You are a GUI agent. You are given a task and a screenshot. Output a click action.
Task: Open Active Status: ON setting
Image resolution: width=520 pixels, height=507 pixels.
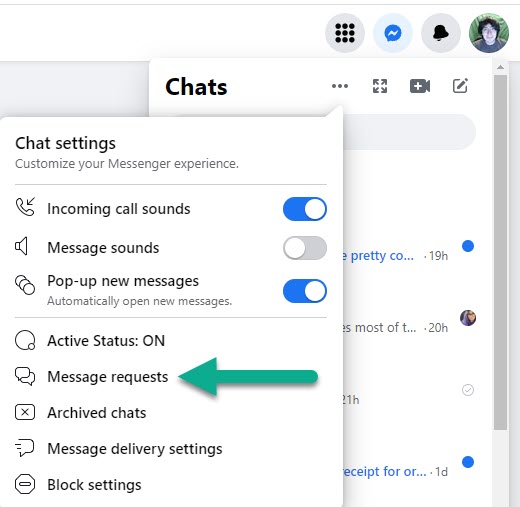(171, 341)
